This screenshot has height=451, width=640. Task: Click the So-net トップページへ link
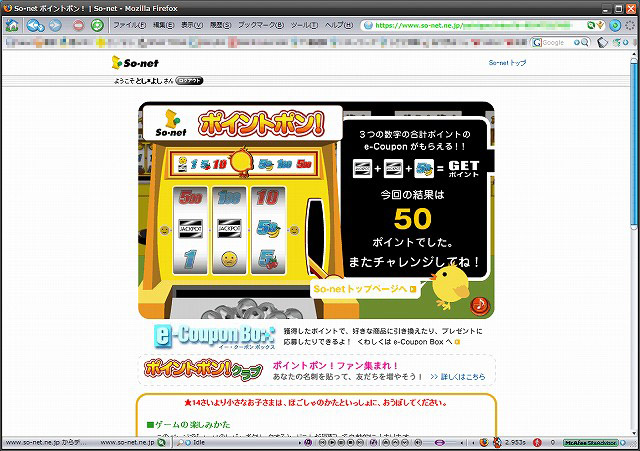[x=365, y=289]
